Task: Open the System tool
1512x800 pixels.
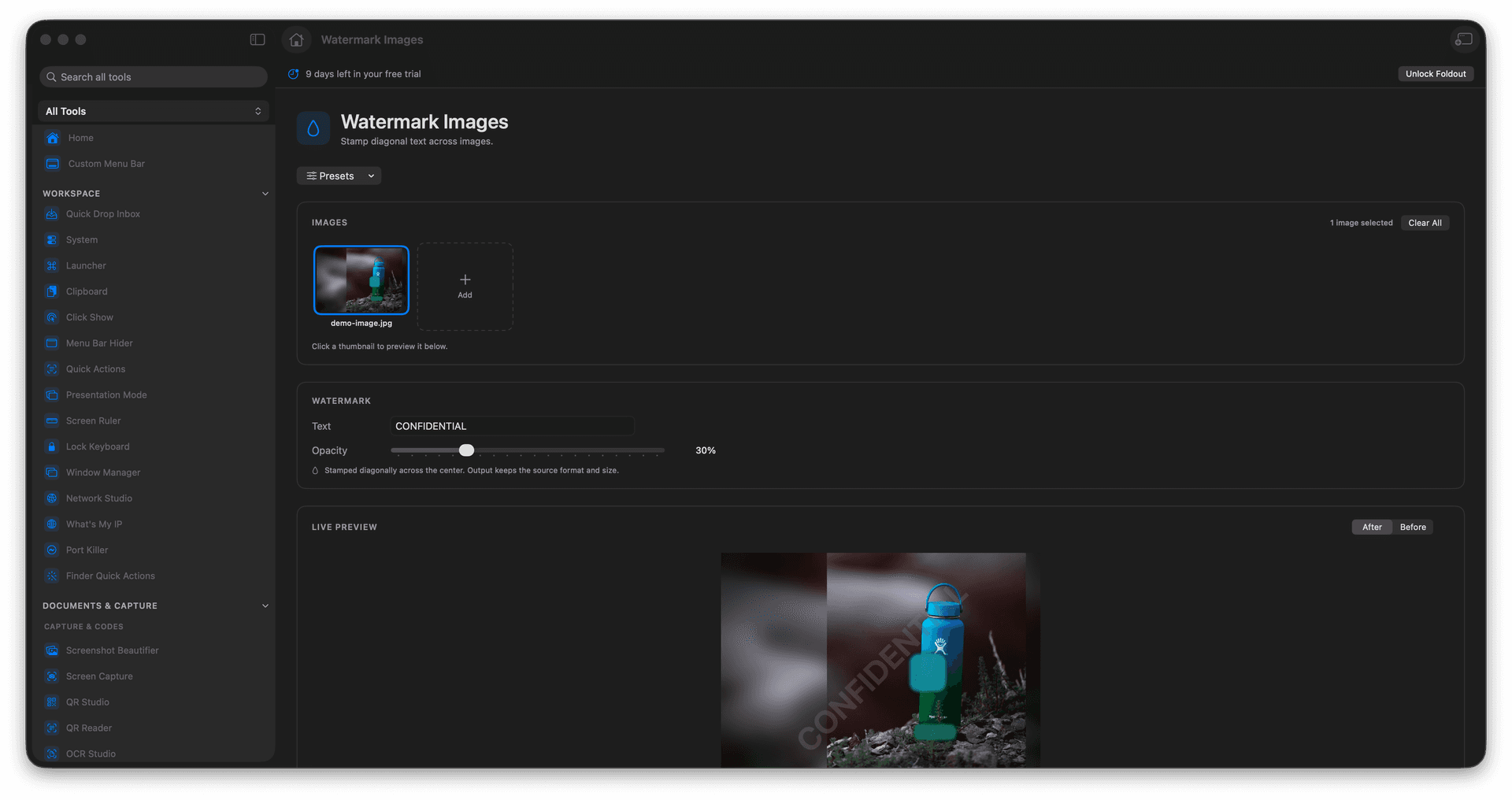Action: click(154, 240)
